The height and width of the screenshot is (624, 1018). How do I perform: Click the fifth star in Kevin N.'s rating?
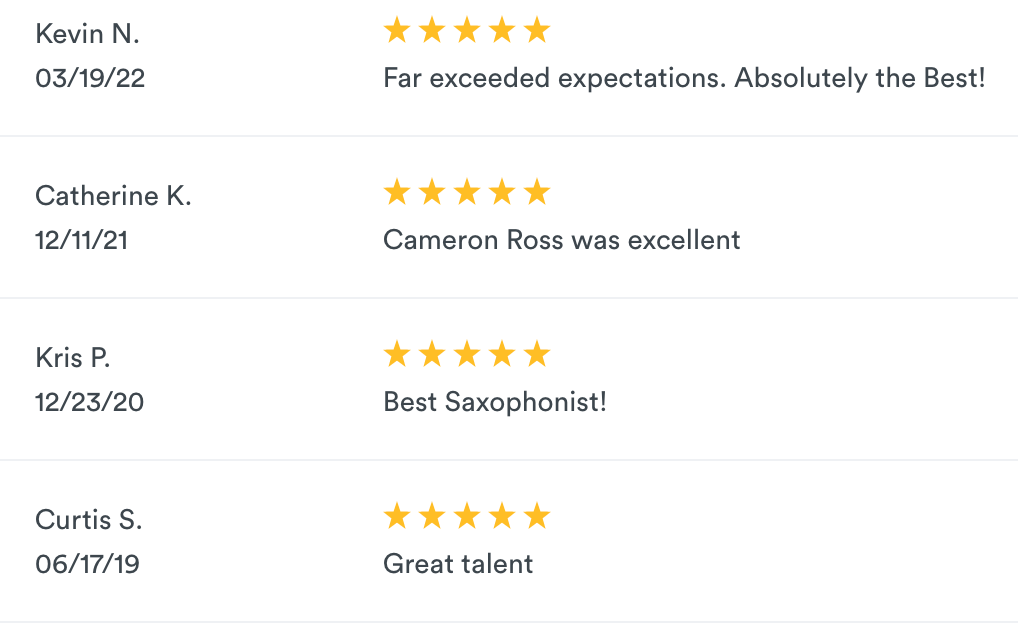click(x=537, y=30)
